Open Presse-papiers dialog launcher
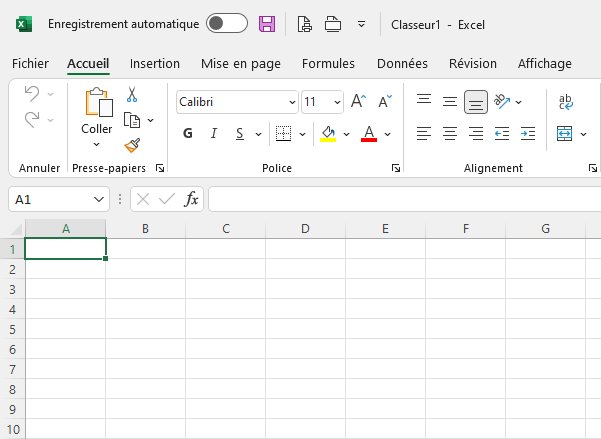This screenshot has width=601, height=439. (x=160, y=168)
